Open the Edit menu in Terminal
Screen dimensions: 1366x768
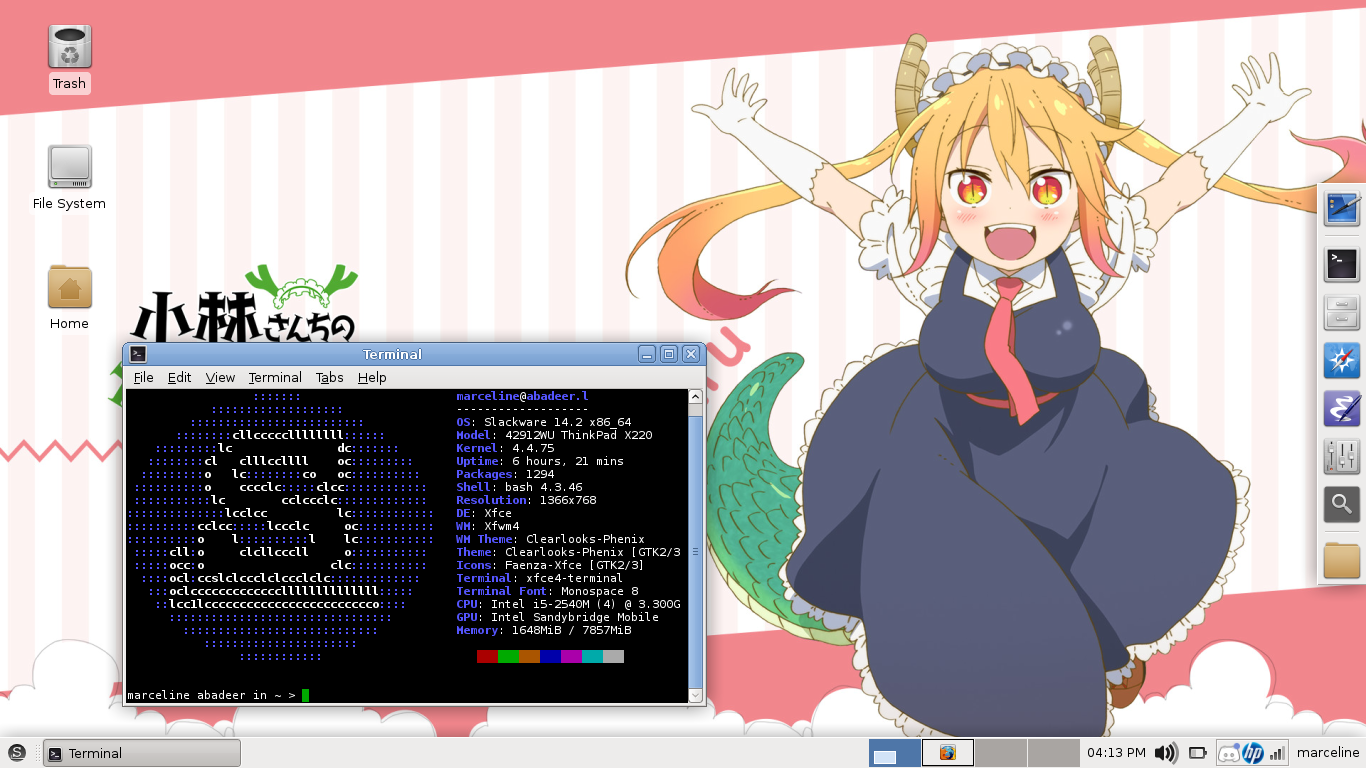pos(180,377)
